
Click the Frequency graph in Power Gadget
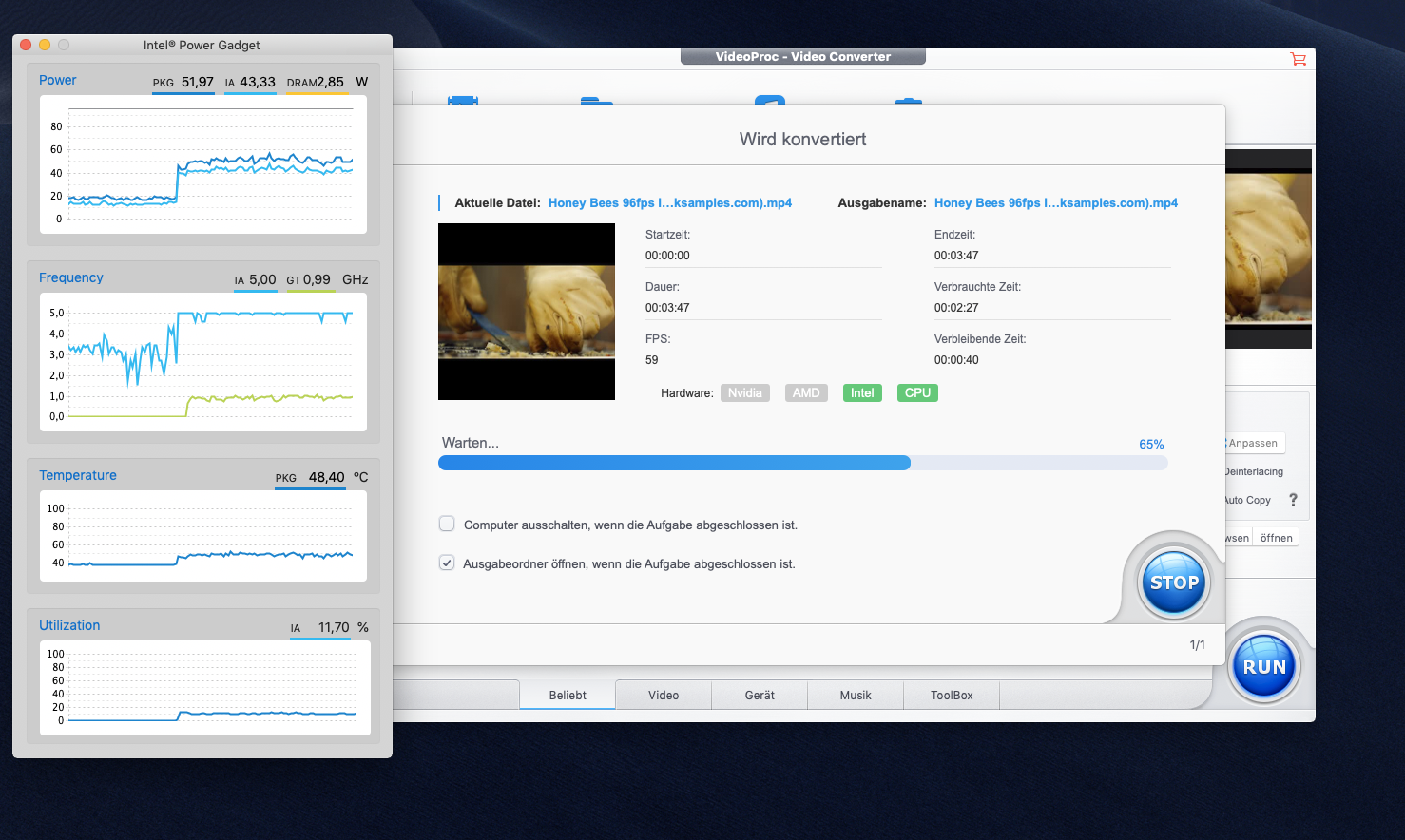[x=203, y=362]
